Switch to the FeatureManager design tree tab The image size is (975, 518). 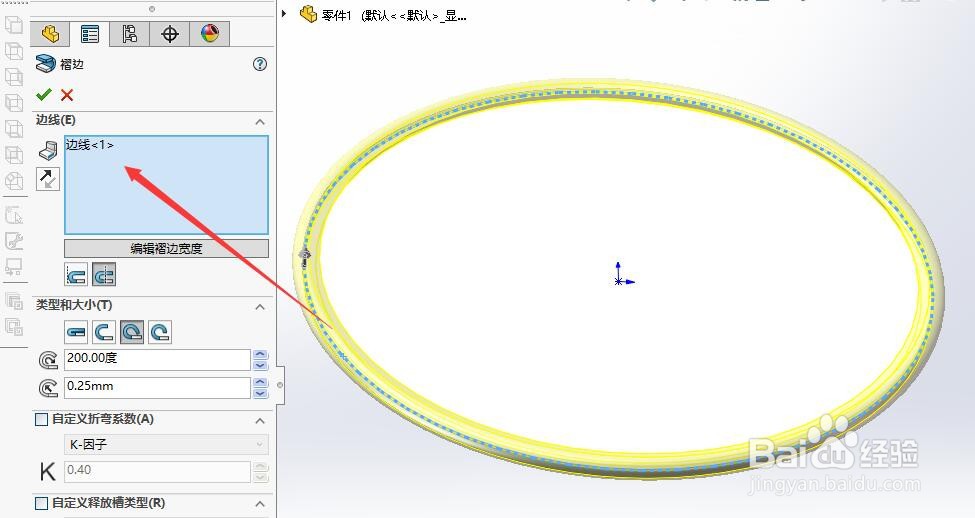point(50,34)
